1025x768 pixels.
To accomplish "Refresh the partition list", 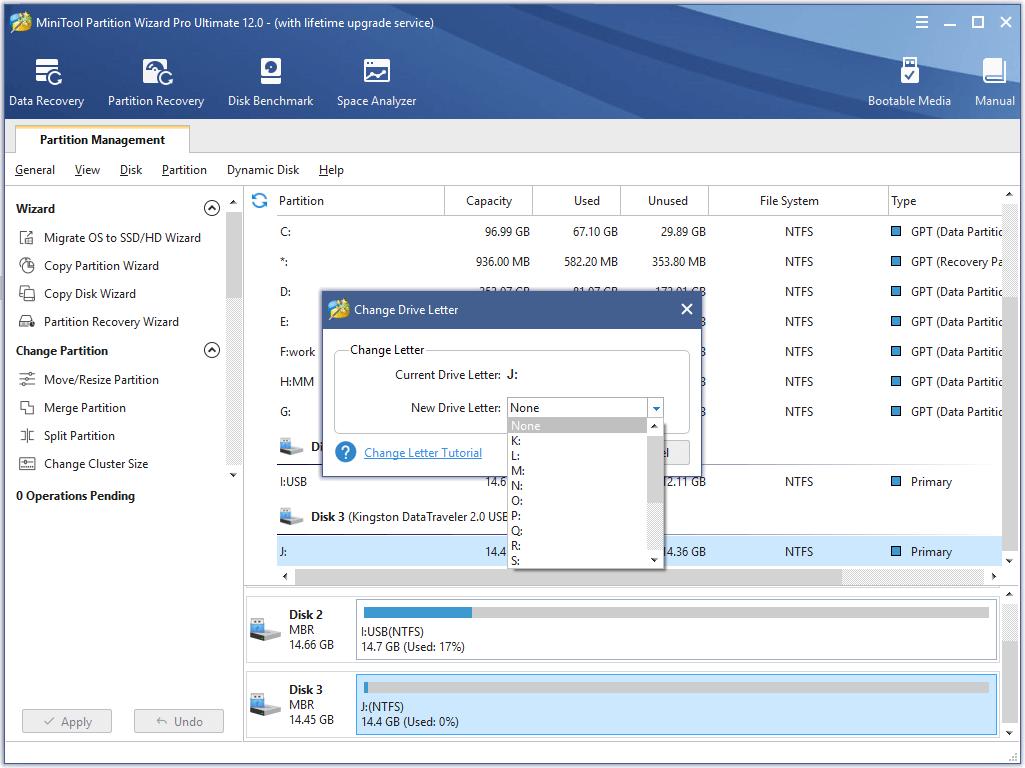I will [x=260, y=201].
